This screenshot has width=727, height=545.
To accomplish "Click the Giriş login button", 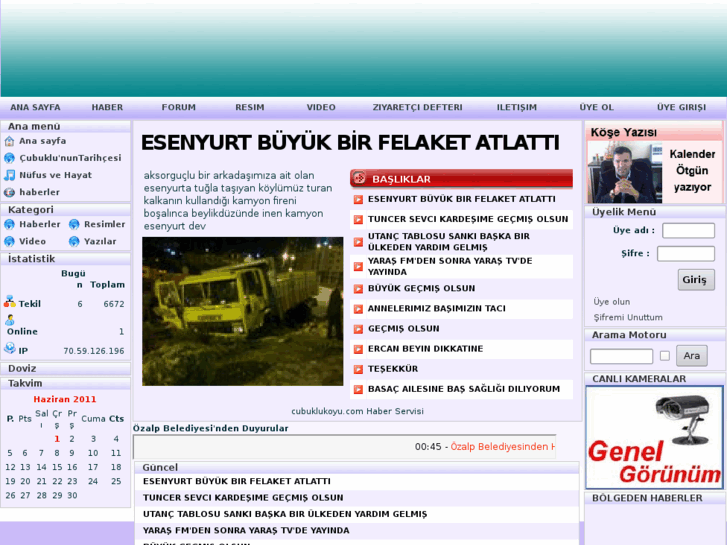I will pos(696,280).
